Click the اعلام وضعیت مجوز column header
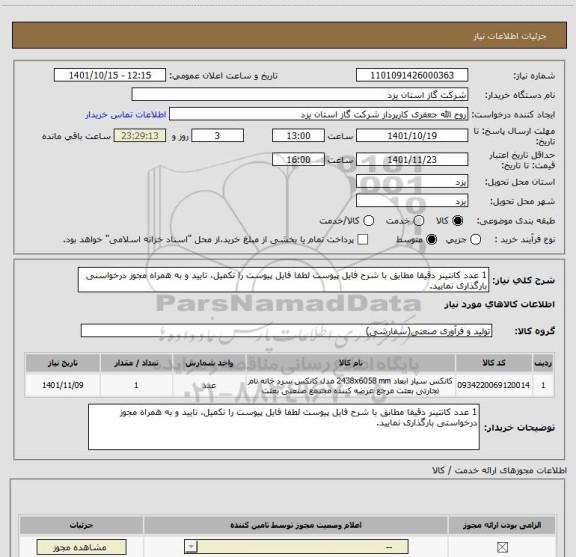 (296, 525)
